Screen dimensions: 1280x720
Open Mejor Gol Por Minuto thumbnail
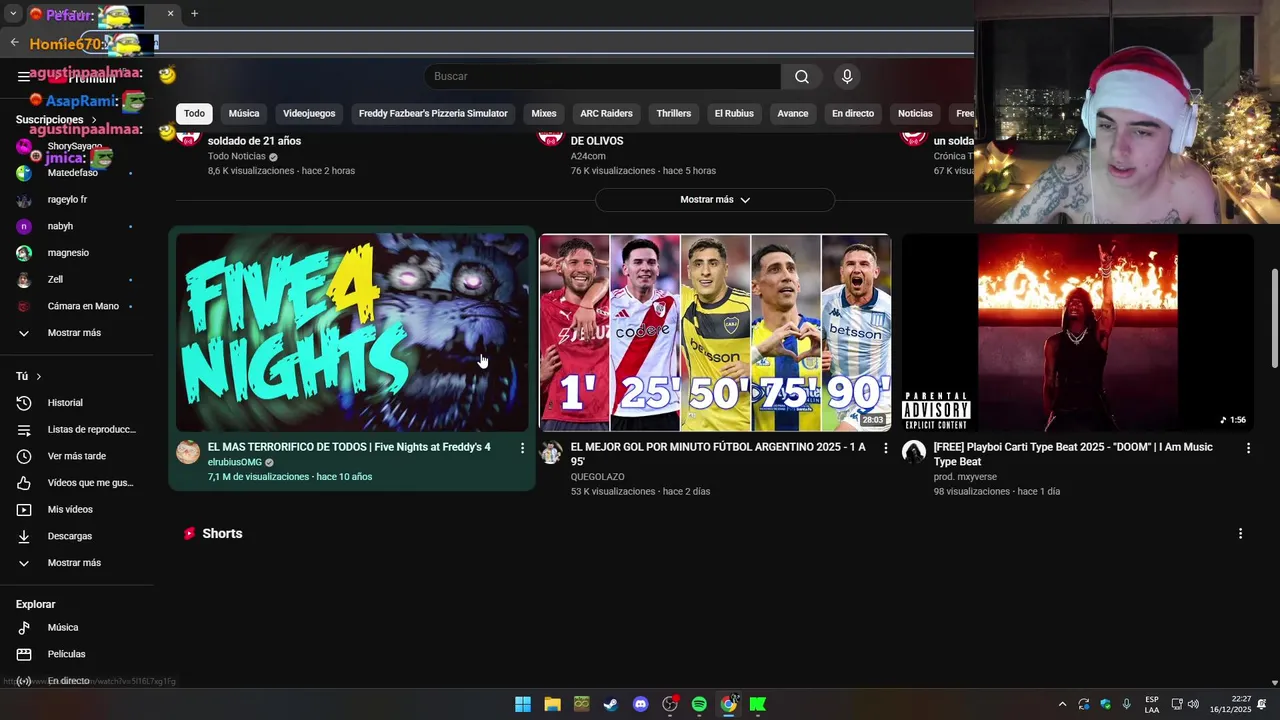point(715,332)
